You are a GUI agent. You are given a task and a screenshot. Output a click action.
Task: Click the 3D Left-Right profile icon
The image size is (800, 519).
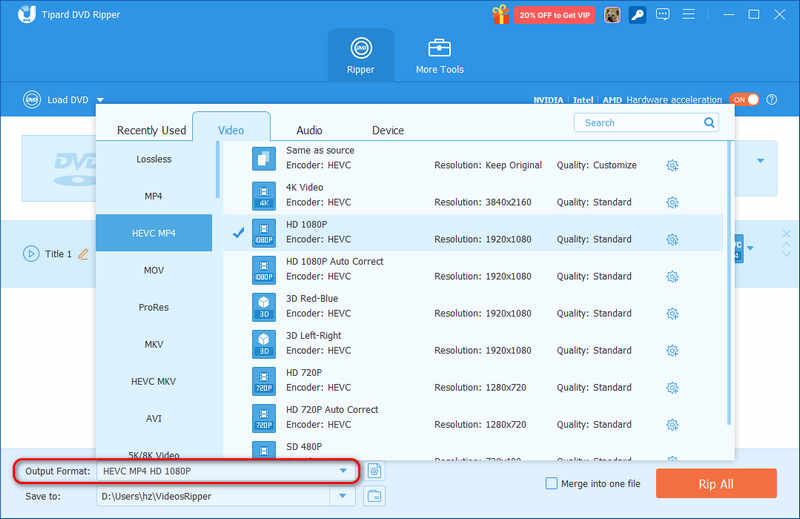tap(264, 344)
